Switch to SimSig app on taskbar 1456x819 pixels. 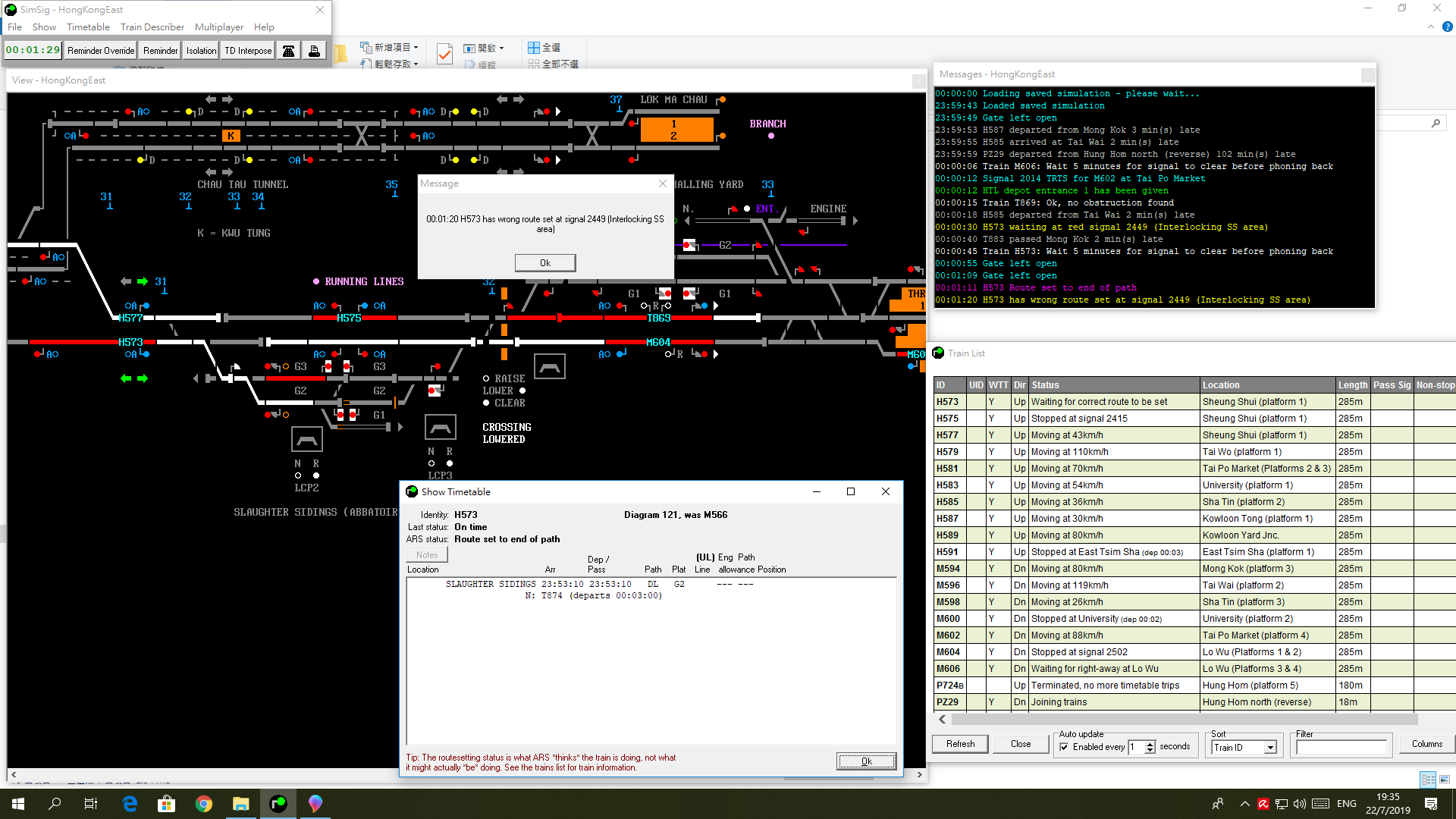tap(278, 804)
